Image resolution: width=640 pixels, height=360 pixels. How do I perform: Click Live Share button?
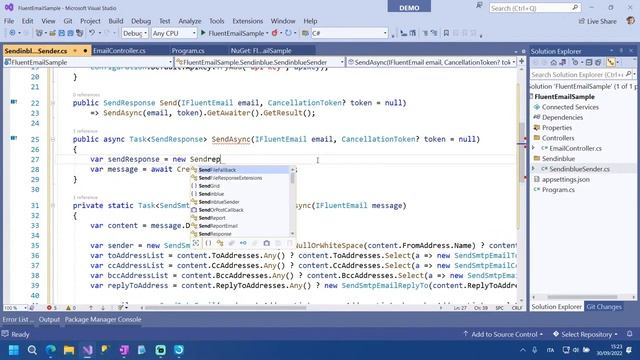point(598,21)
